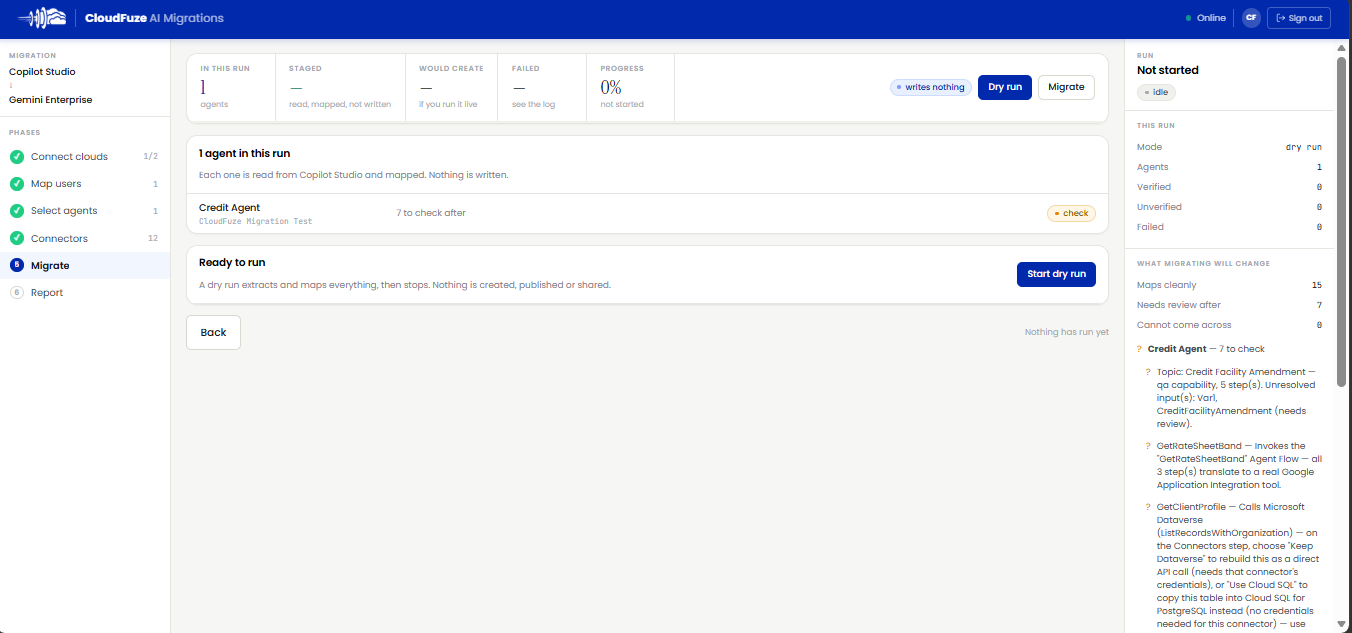Click the 'Staged' stat card
Viewport: 1352px width, 633px height.
tap(340, 87)
